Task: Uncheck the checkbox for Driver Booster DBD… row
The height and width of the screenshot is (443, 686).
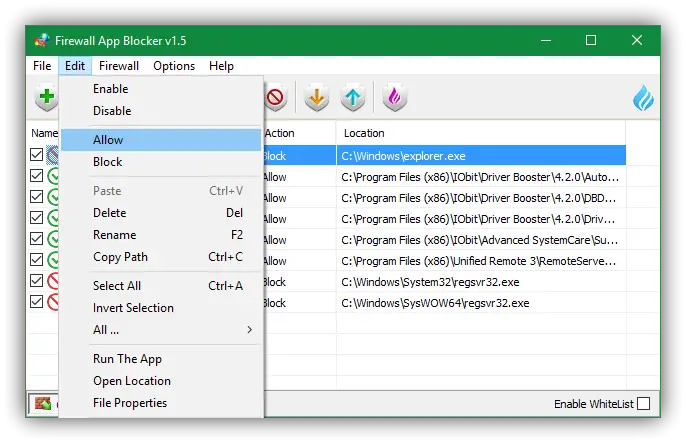Action: click(x=37, y=196)
